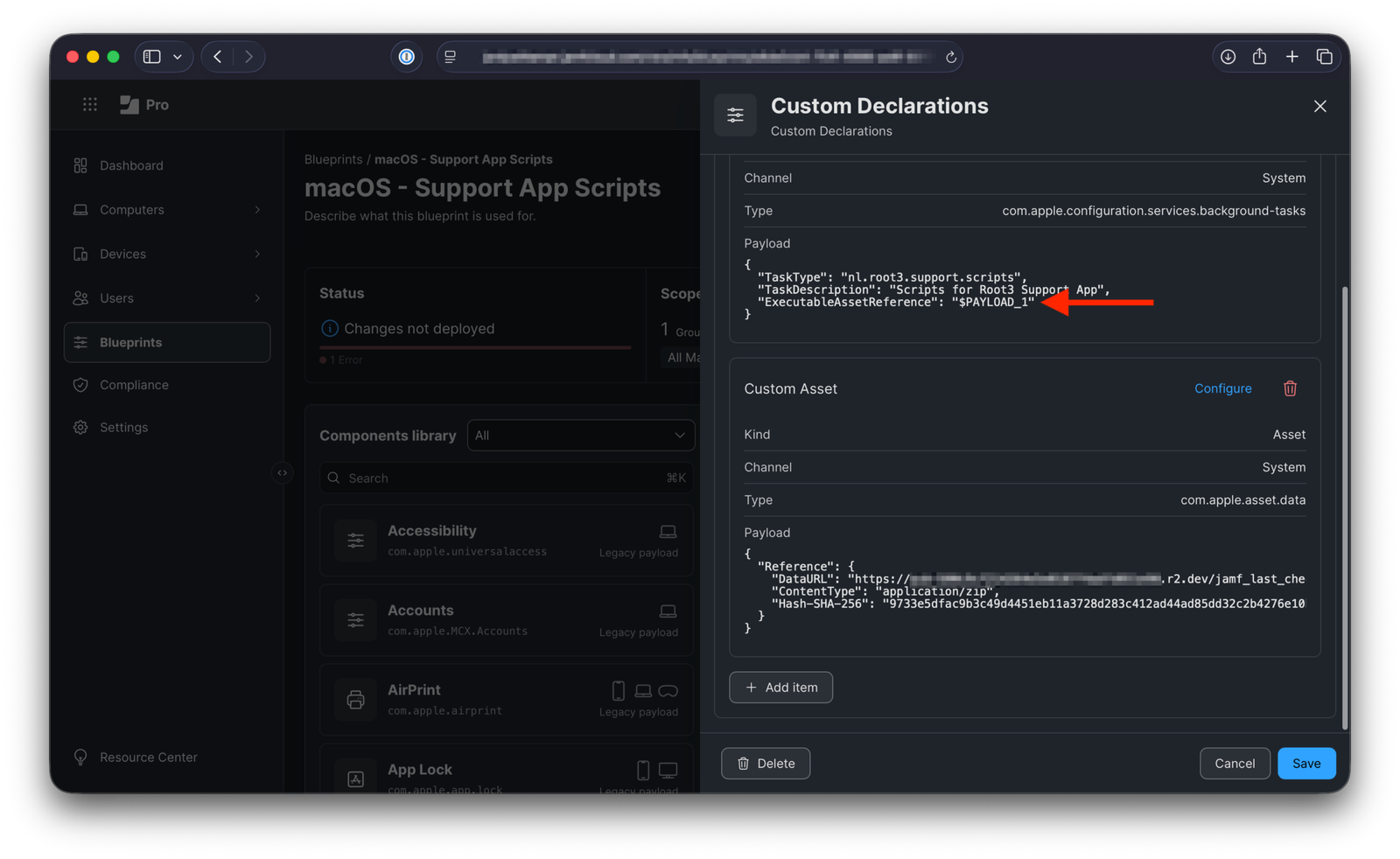Reload the page with refresh icon

click(x=950, y=58)
